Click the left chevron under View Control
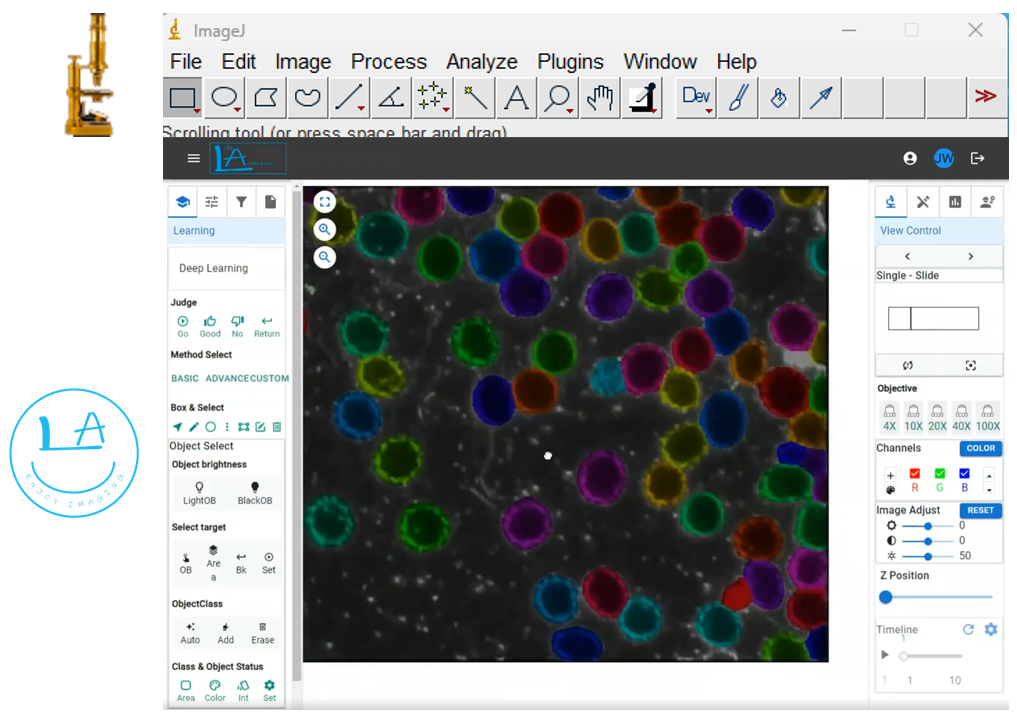The width and height of the screenshot is (1017, 716). coord(907,256)
